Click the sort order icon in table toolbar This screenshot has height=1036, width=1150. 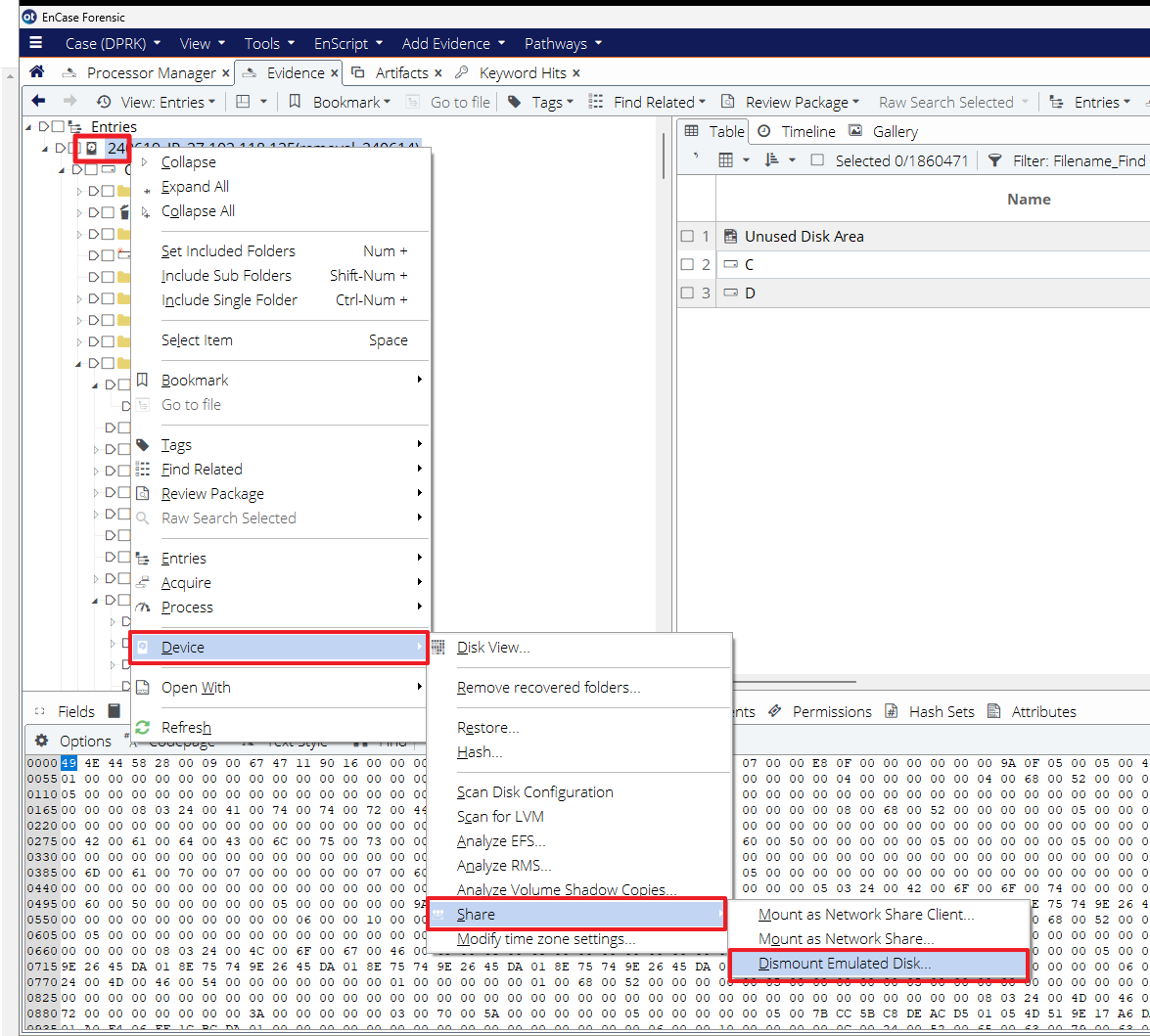(x=771, y=159)
